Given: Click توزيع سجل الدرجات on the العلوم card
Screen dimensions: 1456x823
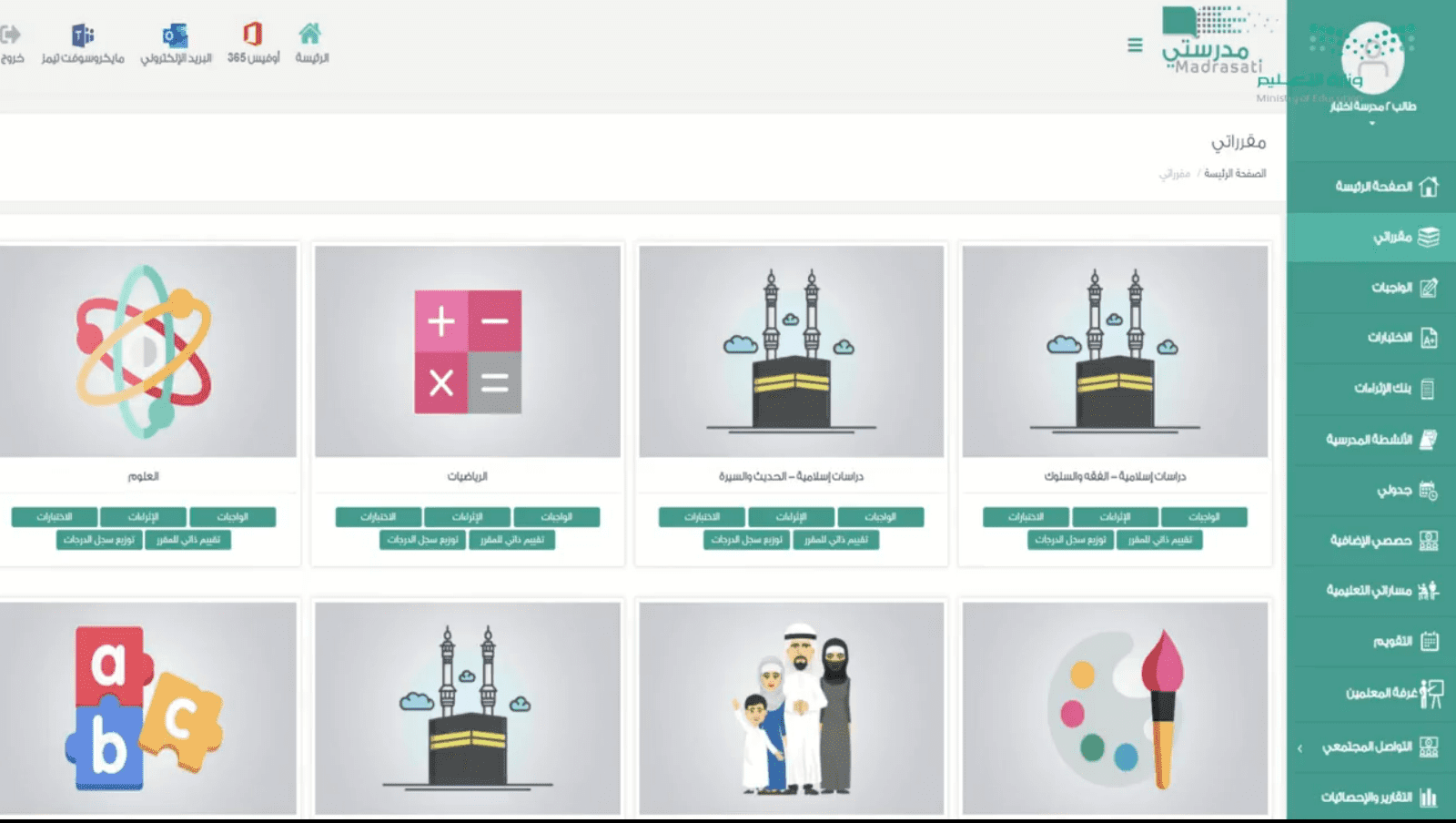Looking at the screenshot, I should click(x=99, y=540).
